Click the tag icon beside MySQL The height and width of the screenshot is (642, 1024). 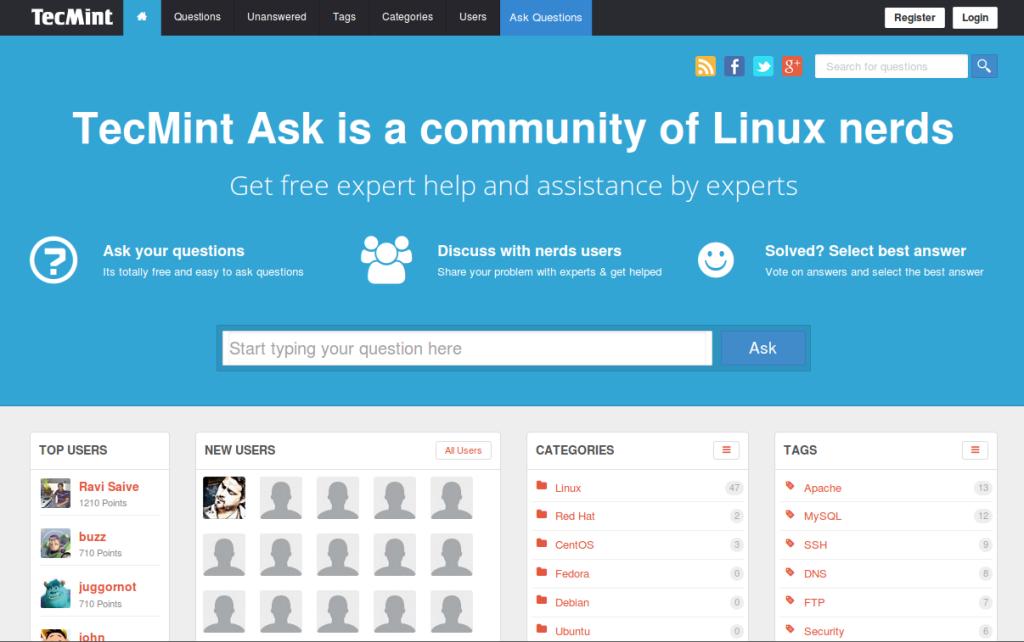tap(790, 515)
